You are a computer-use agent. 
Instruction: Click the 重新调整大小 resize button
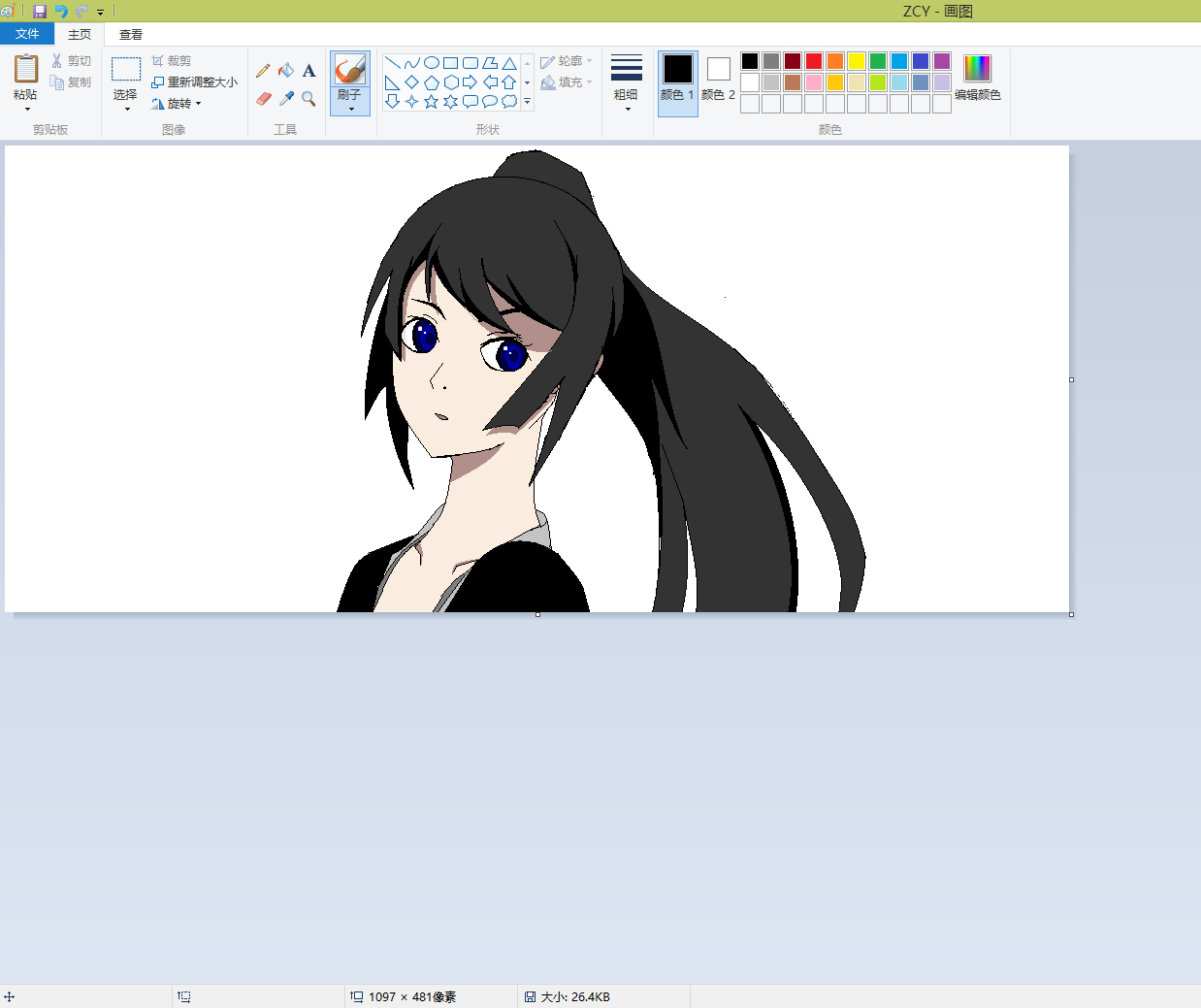pyautogui.click(x=195, y=82)
